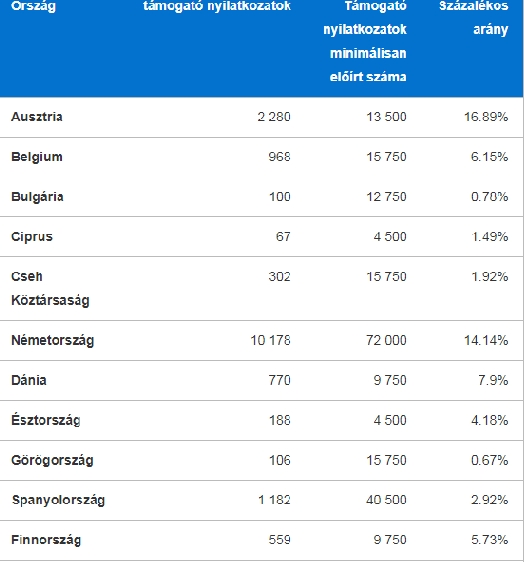
Task: Click the Belgium country name
Action: click(x=37, y=157)
